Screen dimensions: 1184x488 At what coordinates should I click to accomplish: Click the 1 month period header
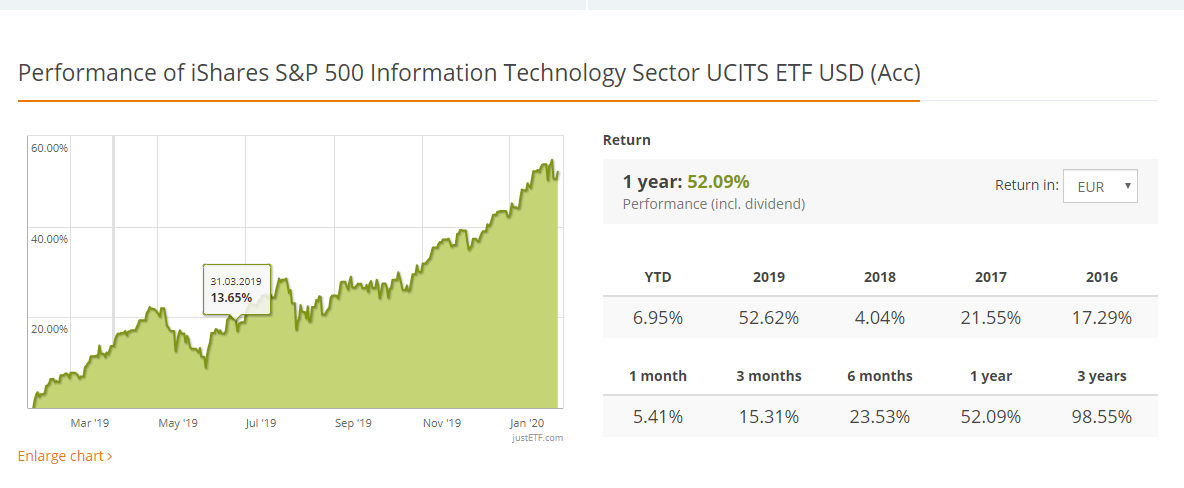click(x=657, y=376)
